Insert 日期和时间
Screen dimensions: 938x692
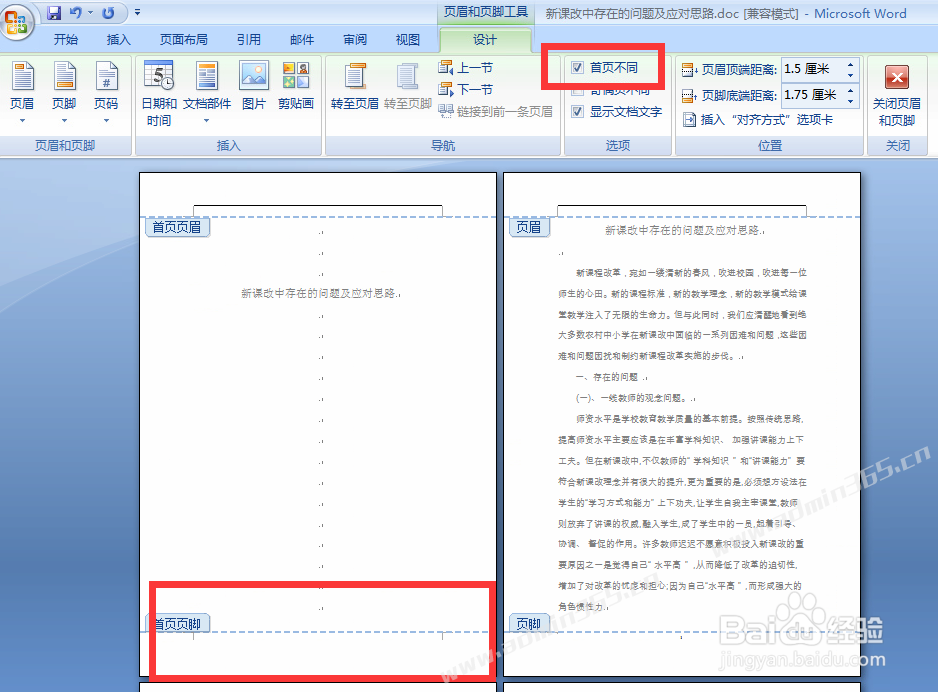coord(159,94)
